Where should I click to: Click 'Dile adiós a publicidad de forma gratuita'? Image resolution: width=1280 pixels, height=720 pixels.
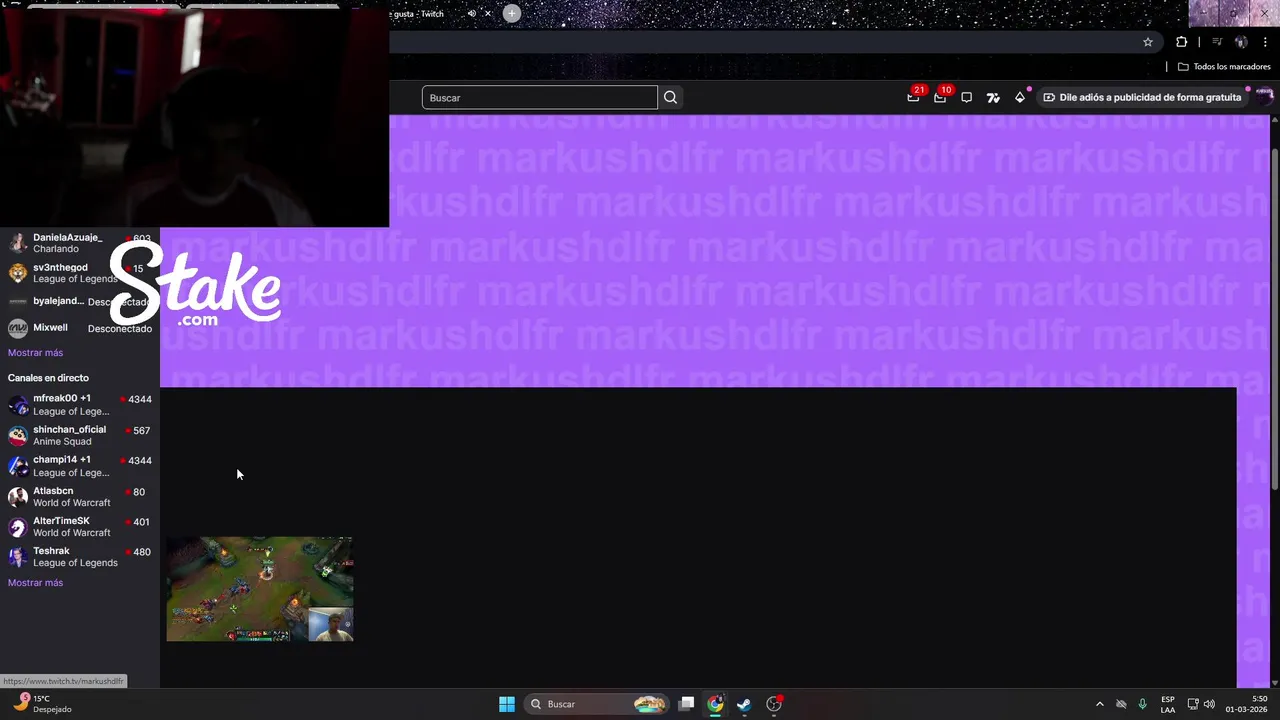point(1142,97)
